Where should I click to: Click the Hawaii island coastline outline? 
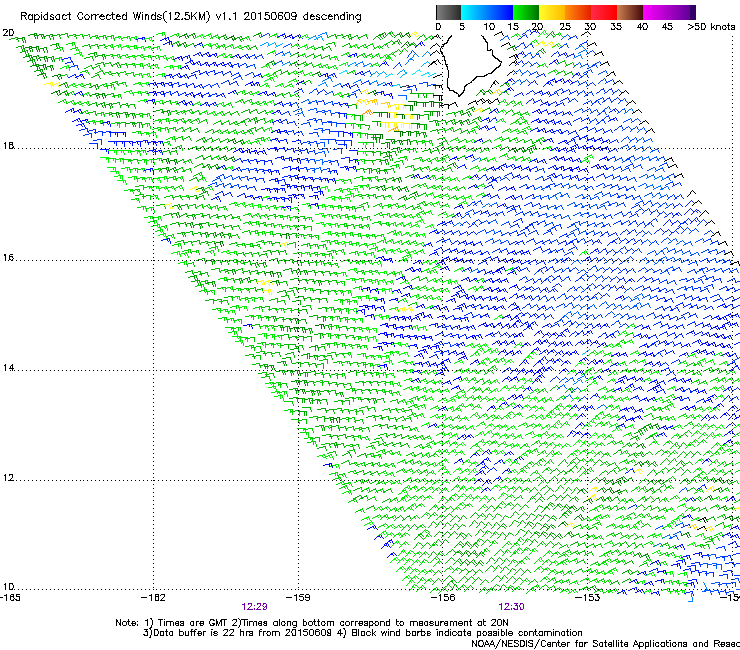click(x=470, y=64)
